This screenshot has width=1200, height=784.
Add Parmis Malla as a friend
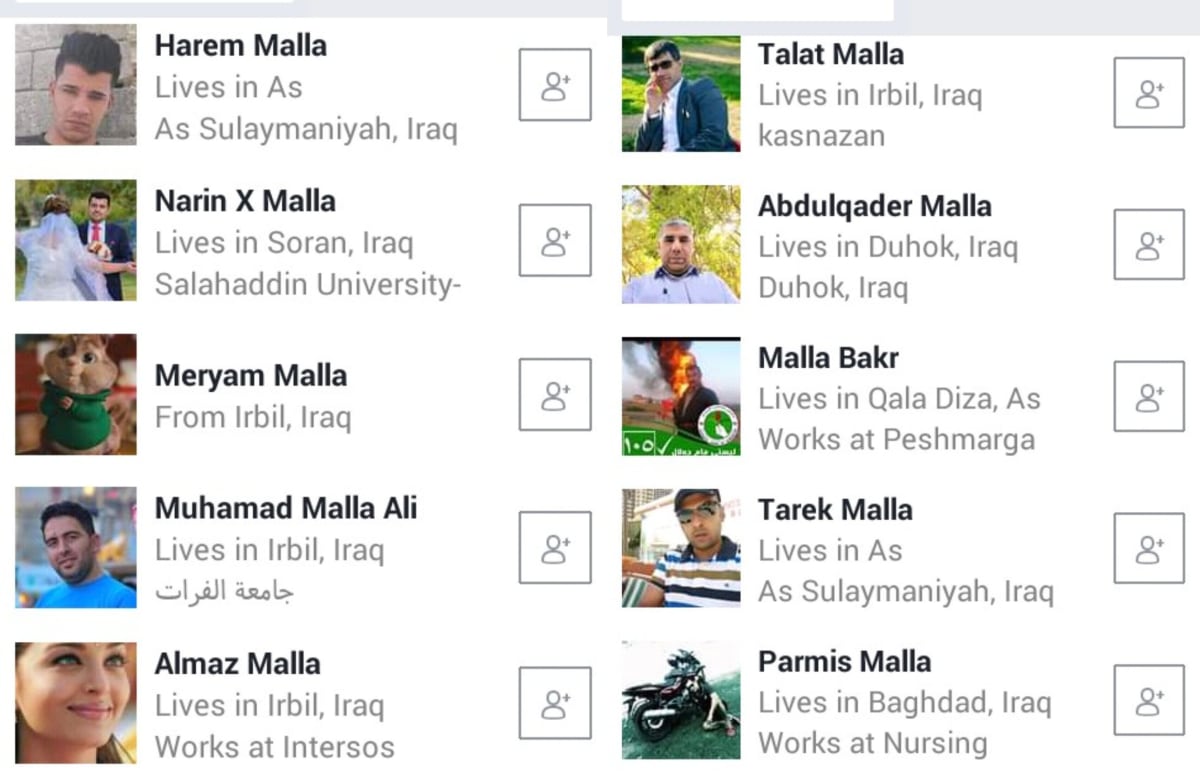pyautogui.click(x=1149, y=700)
